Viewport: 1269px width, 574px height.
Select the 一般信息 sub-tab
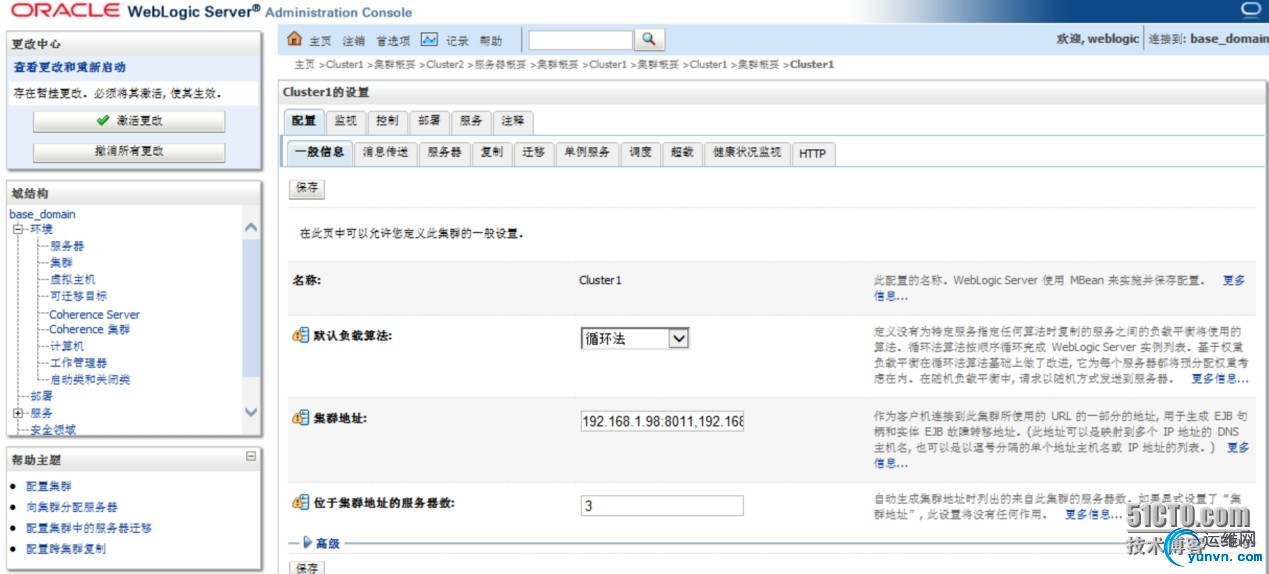(320, 153)
